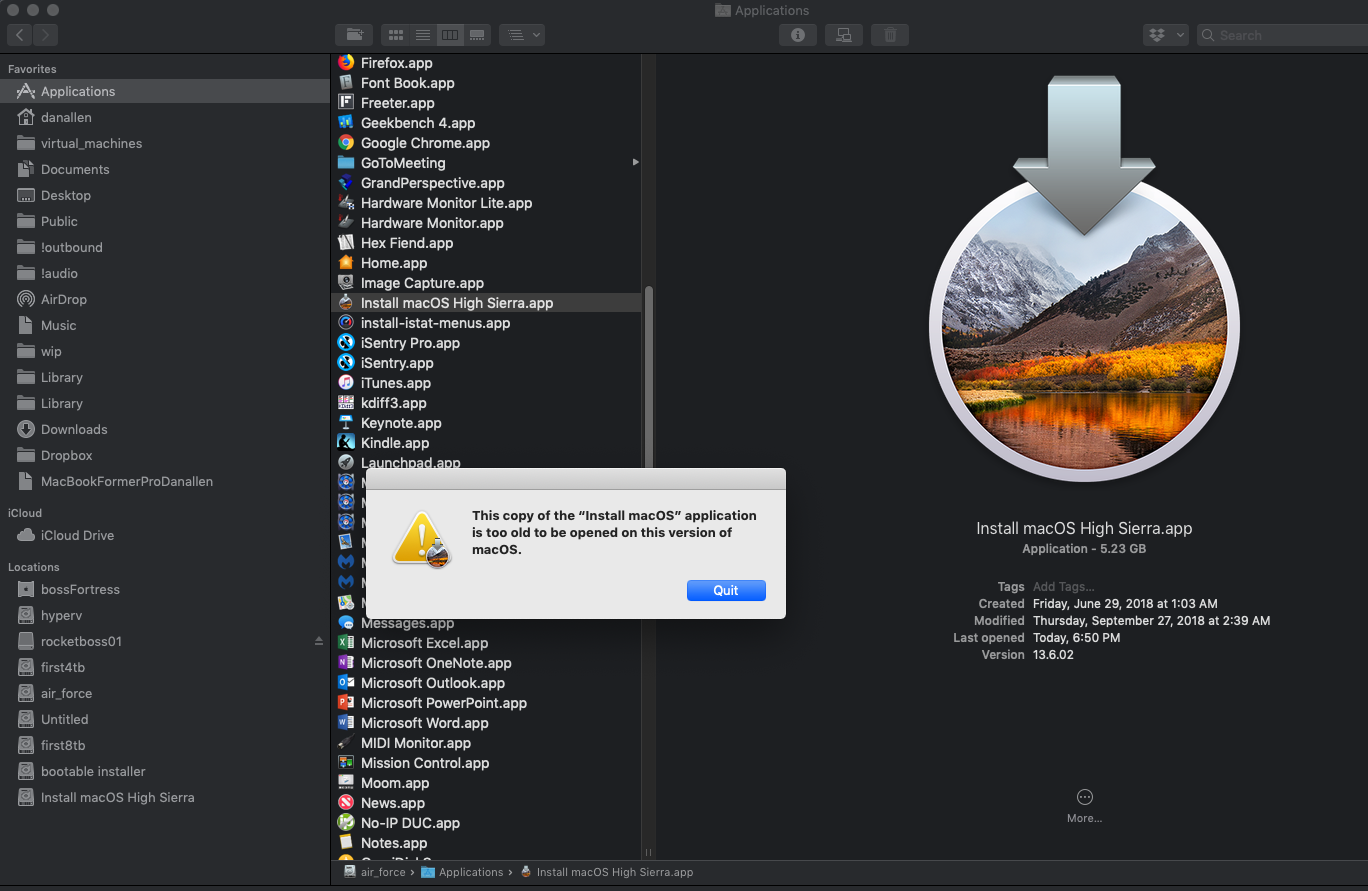
Task: Open the Dropbox toolbar dropdown
Action: [1166, 35]
